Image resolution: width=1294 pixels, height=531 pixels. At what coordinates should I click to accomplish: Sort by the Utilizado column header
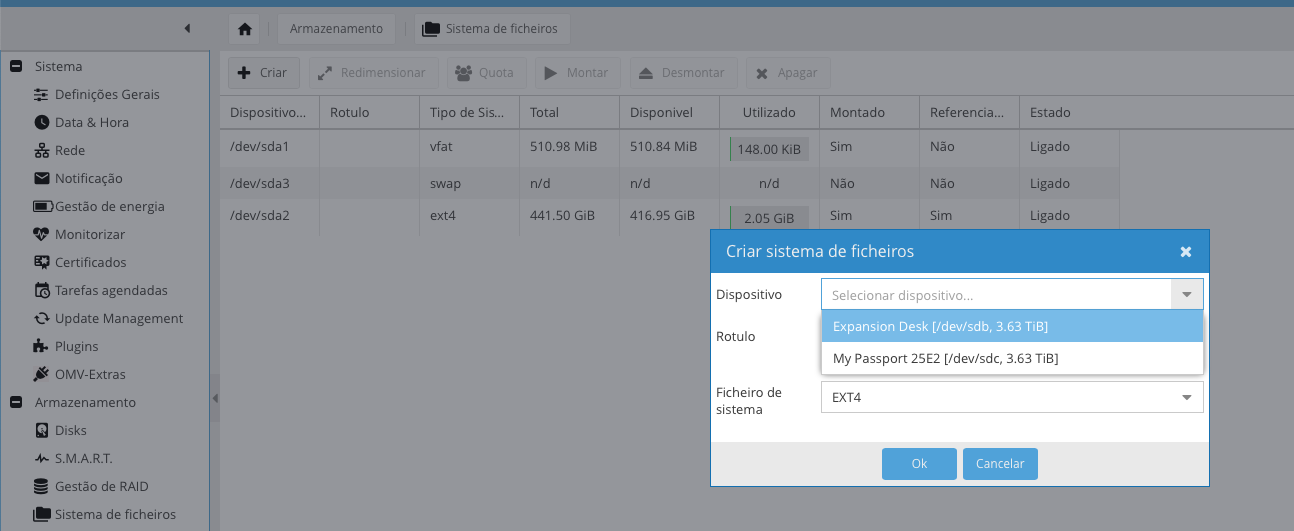point(769,113)
